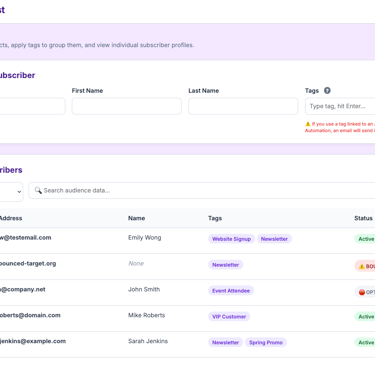375x366 pixels.
Task: Focus the Tags 'Type tag, hit Enter' field
Action: [x=340, y=106]
